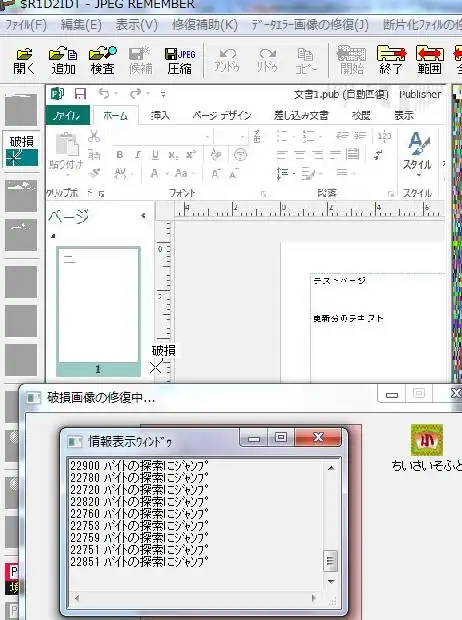This screenshot has width=462, height=620.
Task: Select the log line starting with 22753
Action: [139, 526]
